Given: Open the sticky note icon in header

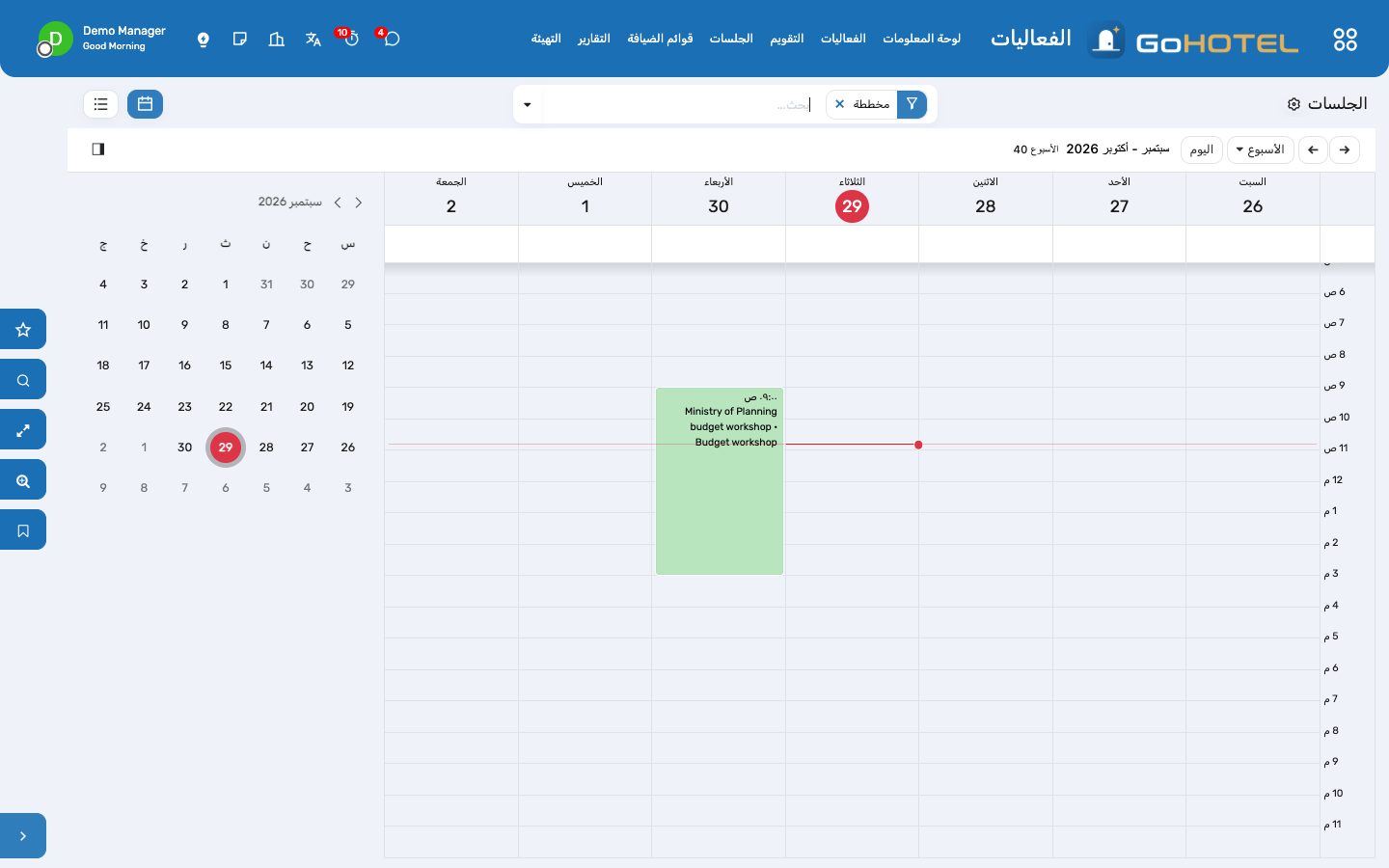Looking at the screenshot, I should 240,40.
